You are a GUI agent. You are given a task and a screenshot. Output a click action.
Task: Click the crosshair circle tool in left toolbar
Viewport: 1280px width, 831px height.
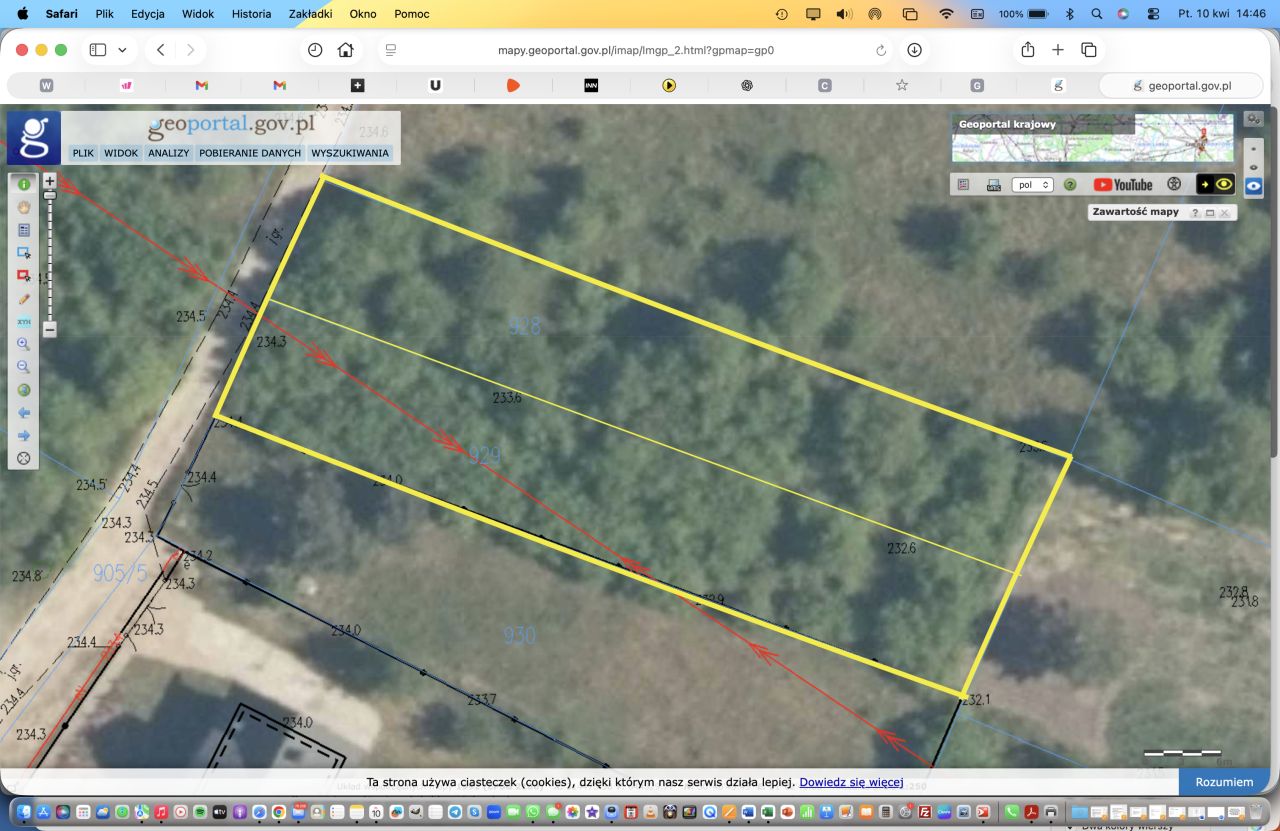coord(24,459)
